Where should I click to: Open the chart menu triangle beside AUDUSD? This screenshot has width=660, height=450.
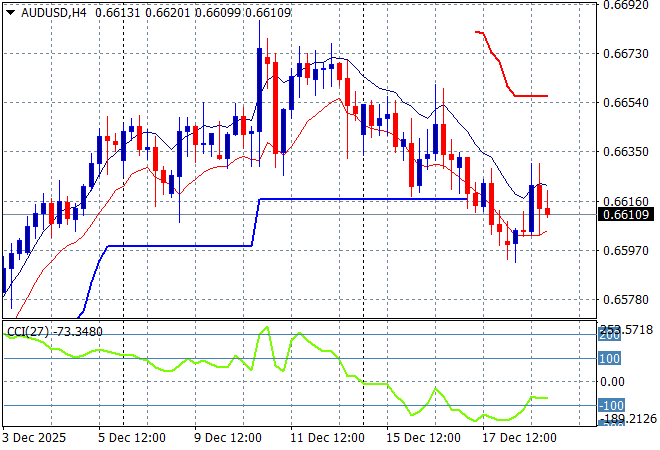(11, 13)
